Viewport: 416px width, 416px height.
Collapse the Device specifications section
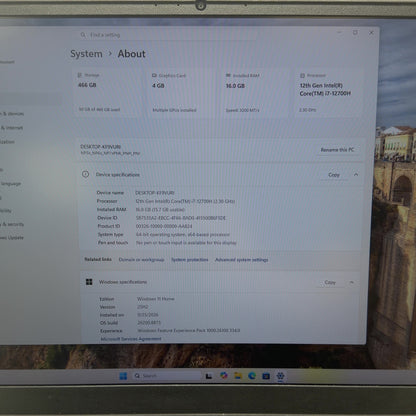(356, 175)
